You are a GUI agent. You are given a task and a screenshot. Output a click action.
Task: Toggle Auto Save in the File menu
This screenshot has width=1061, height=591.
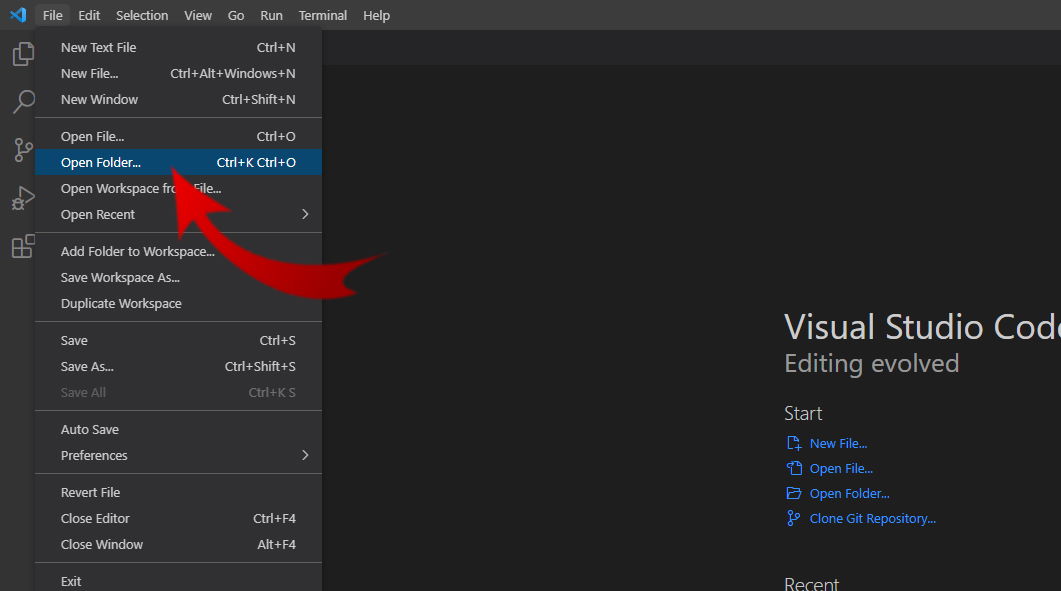click(x=87, y=429)
